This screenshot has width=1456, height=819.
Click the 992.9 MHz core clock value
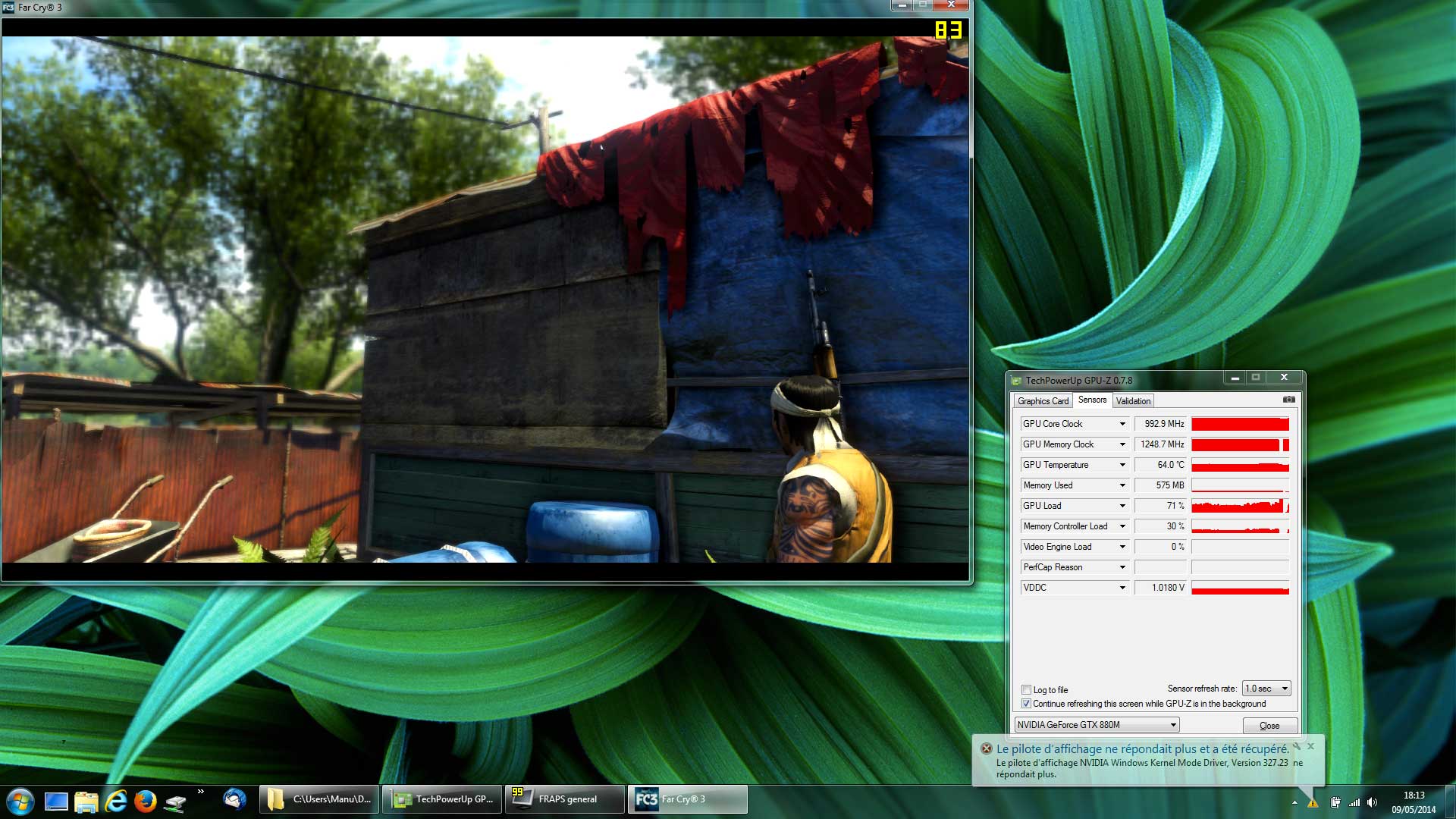click(x=1160, y=424)
